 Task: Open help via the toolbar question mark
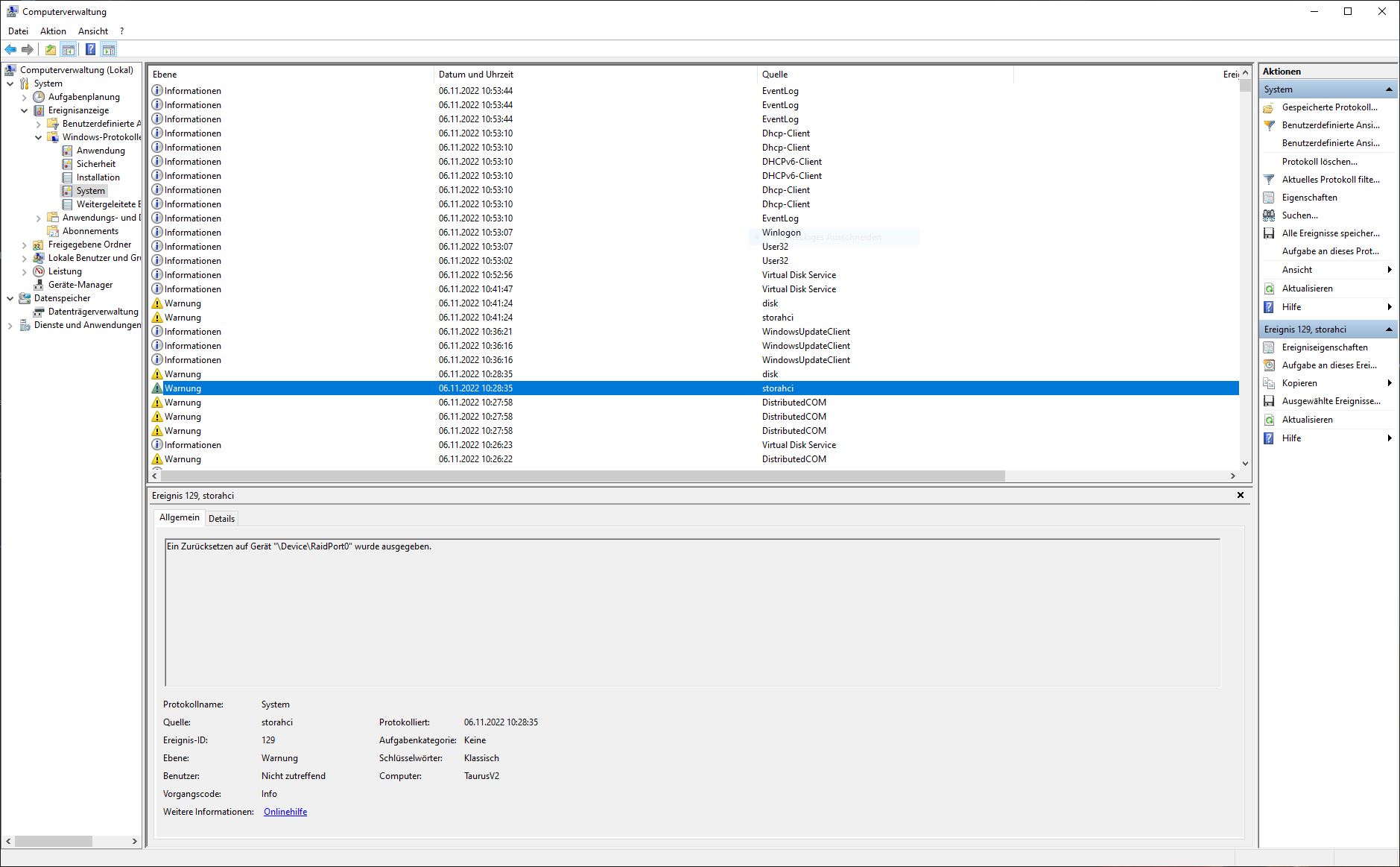click(90, 50)
